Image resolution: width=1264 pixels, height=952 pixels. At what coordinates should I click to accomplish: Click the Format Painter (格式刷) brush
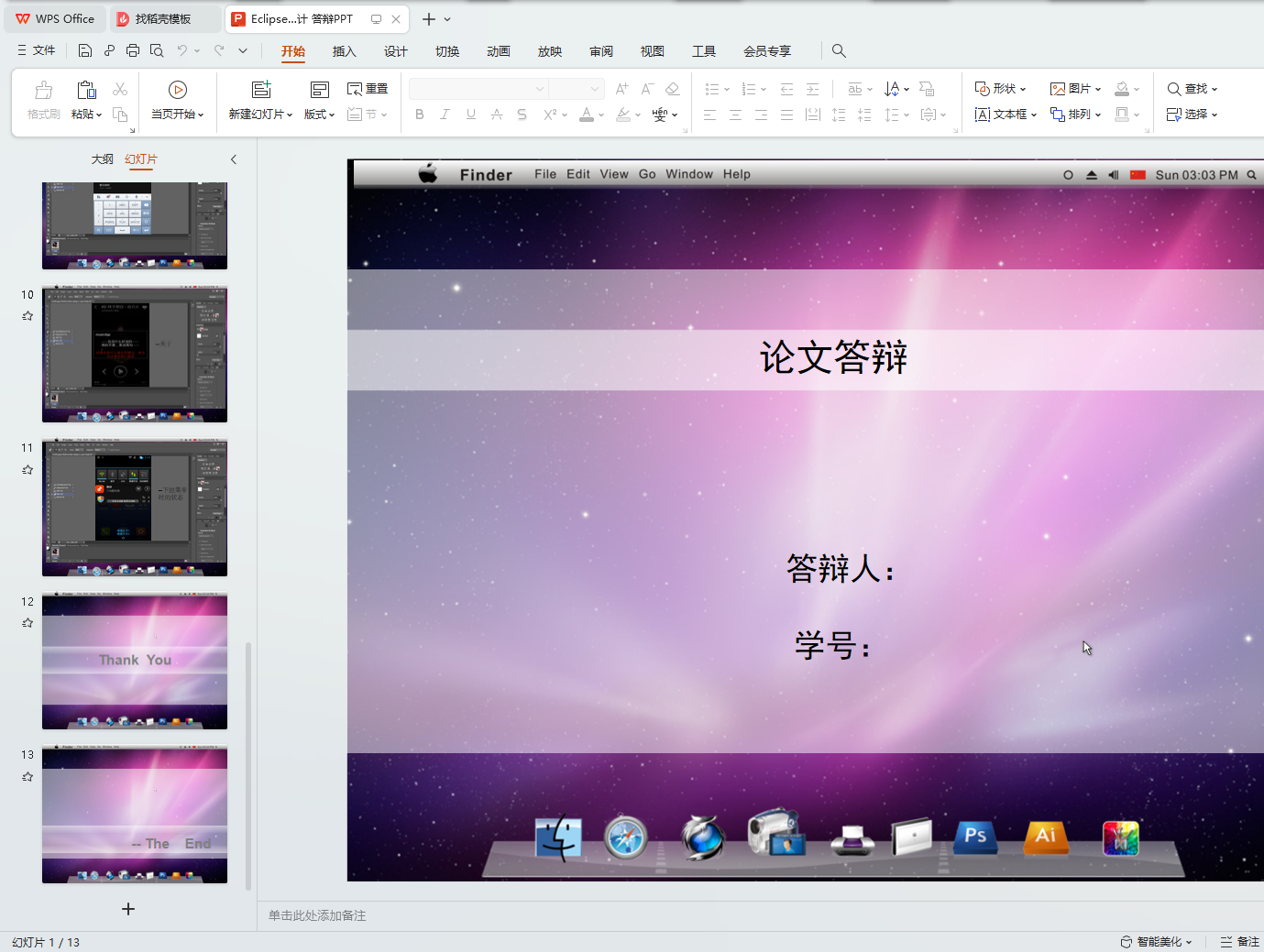click(44, 90)
